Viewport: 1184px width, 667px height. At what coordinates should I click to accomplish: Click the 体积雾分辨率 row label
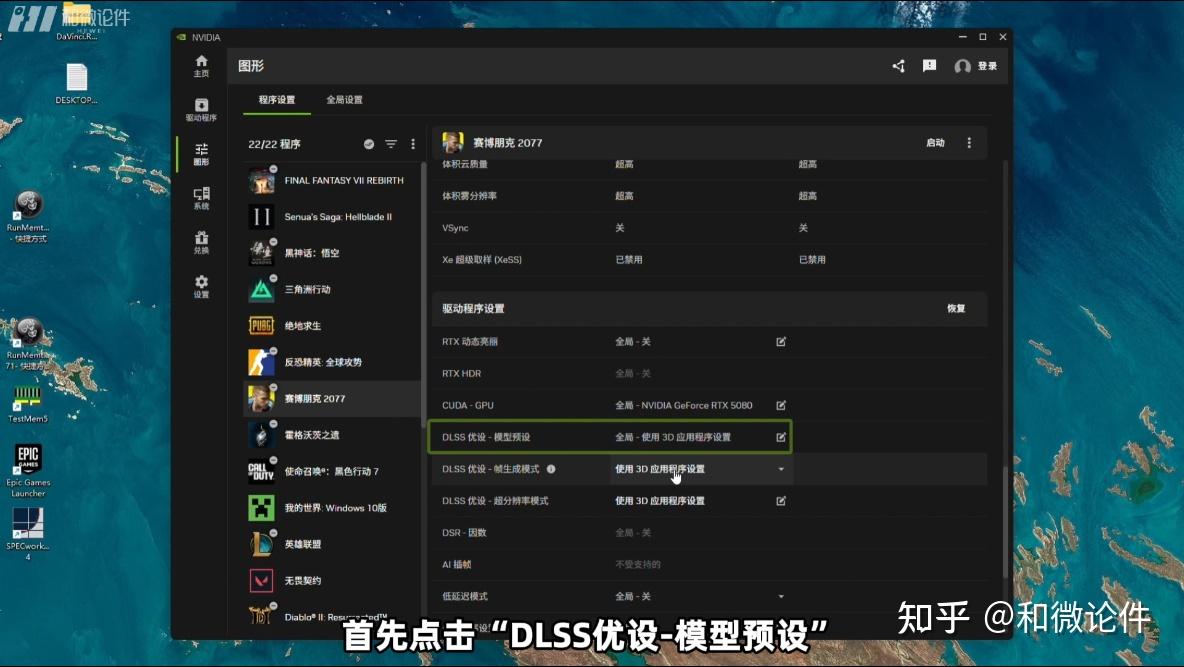(469, 196)
